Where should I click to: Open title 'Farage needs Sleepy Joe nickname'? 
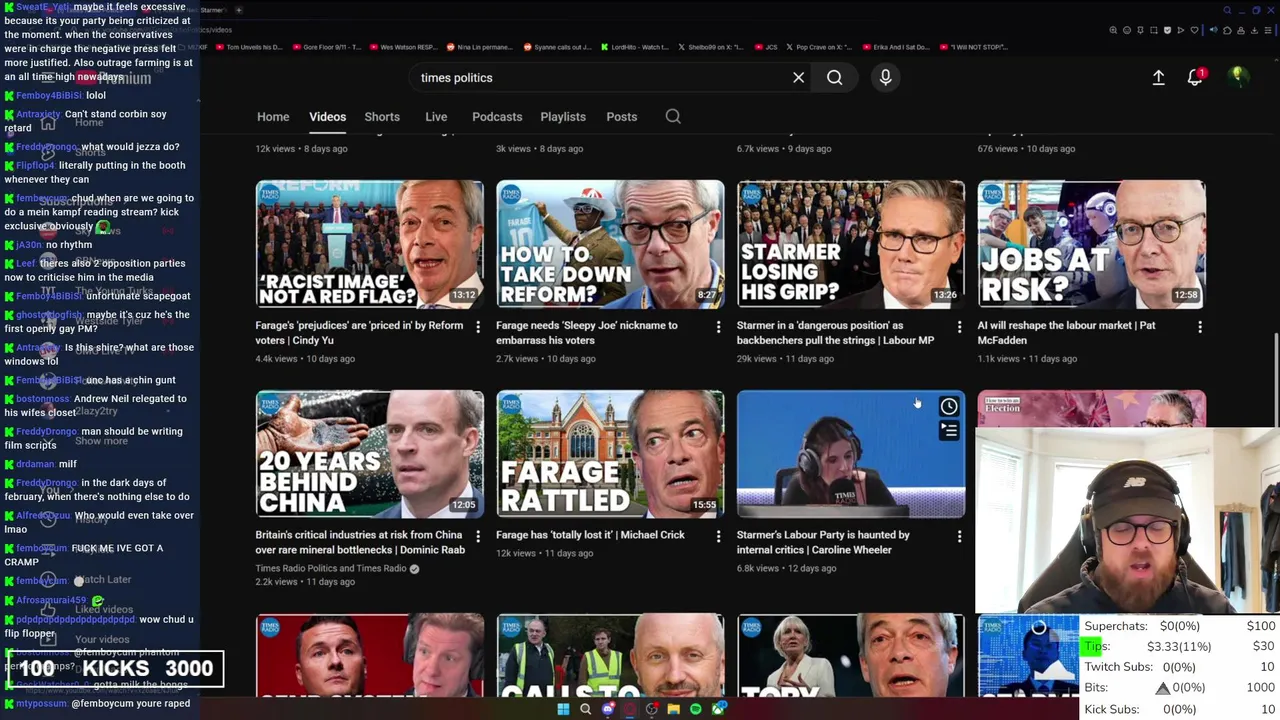pyautogui.click(x=587, y=333)
